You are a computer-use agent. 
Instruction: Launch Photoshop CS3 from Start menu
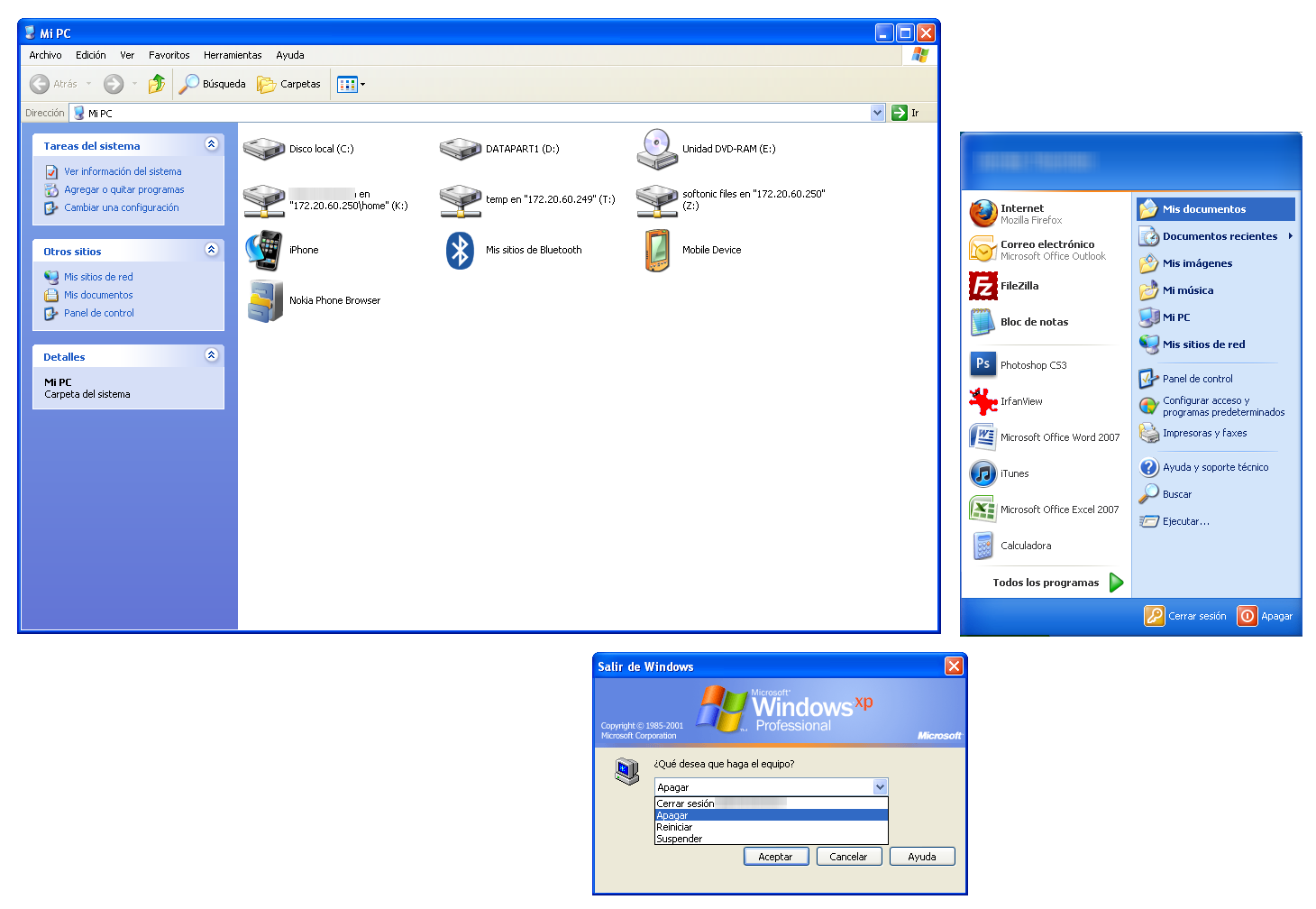click(1046, 365)
